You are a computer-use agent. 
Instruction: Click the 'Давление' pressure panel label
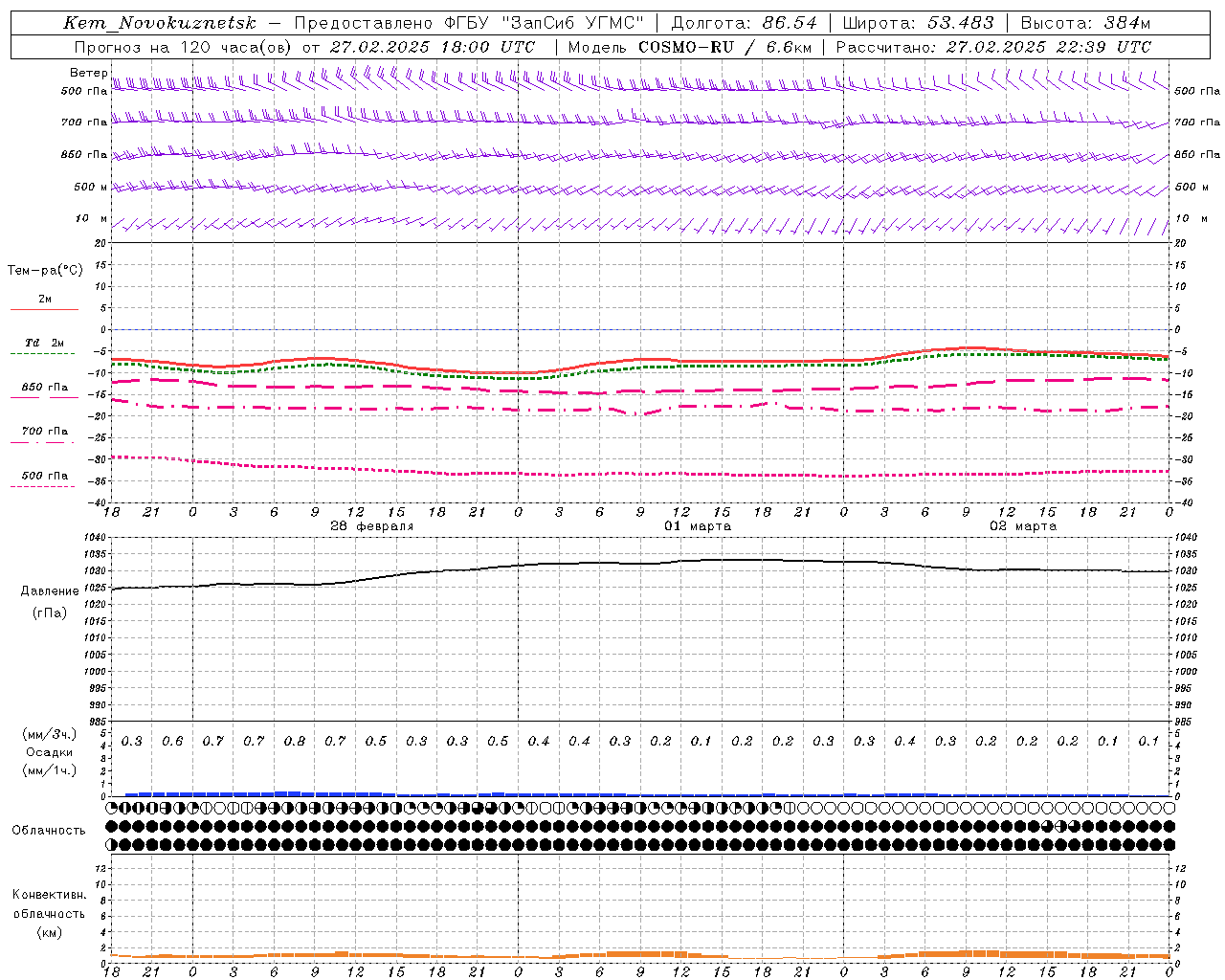tap(50, 591)
